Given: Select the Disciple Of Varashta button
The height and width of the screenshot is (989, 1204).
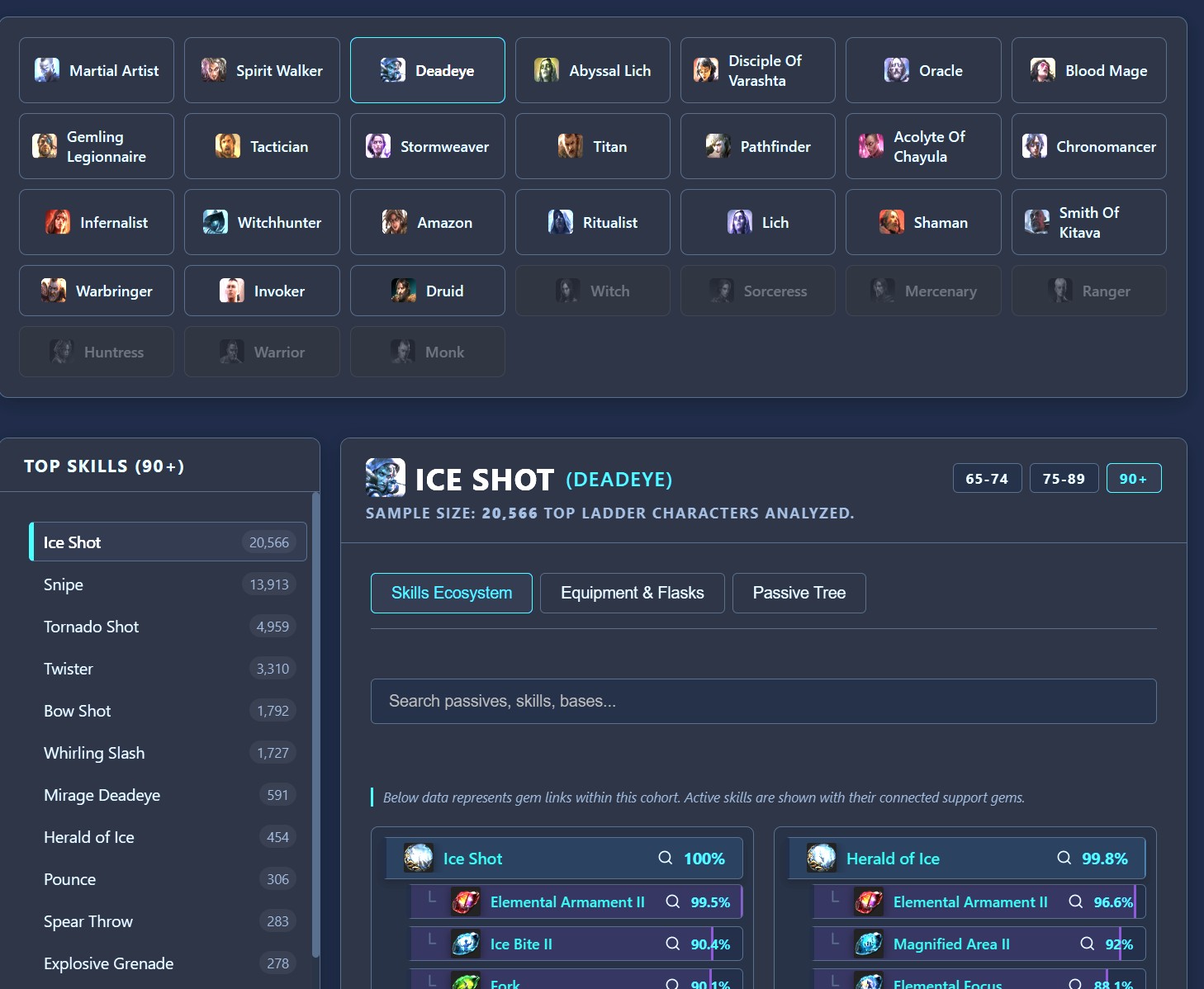Looking at the screenshot, I should (758, 70).
